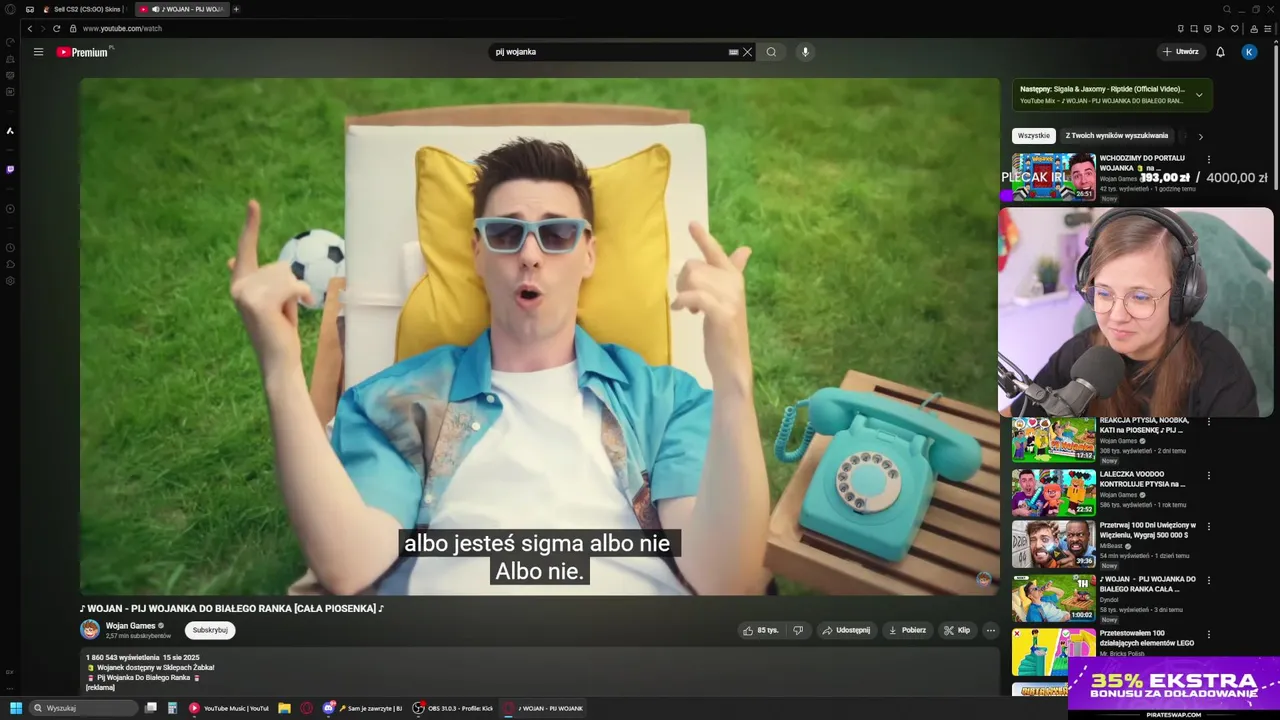
Task: Run search with the magnifier button
Action: coord(771,52)
